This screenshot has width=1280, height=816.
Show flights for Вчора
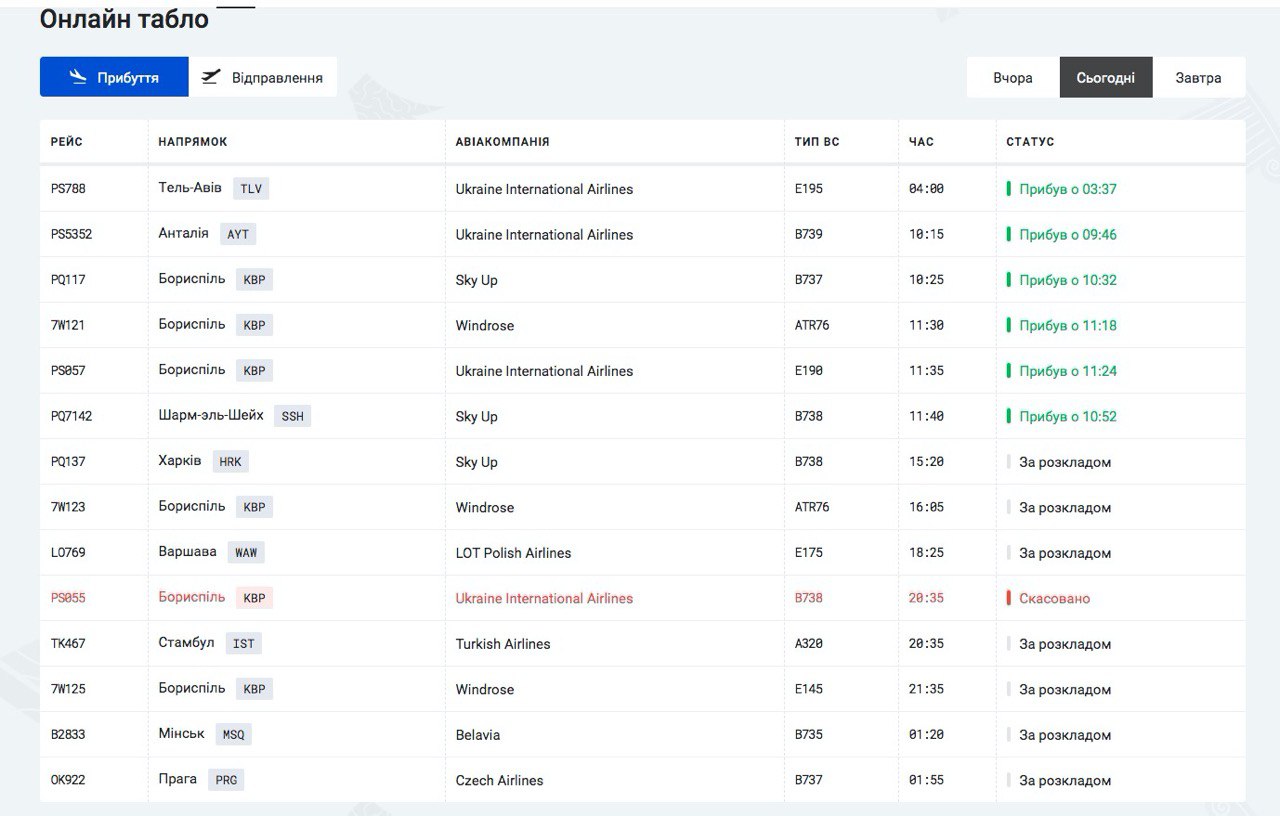click(1013, 77)
